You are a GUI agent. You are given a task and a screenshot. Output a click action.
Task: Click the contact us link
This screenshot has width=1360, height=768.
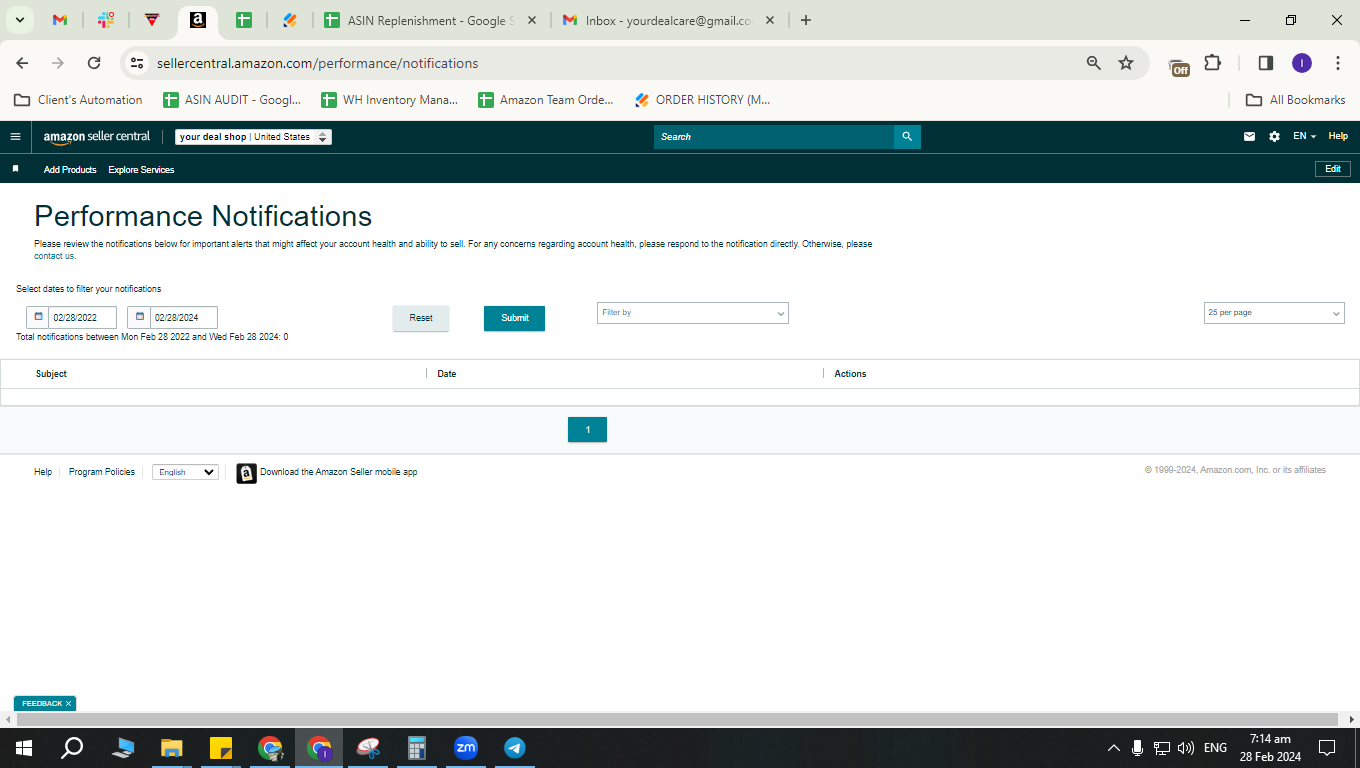54,256
